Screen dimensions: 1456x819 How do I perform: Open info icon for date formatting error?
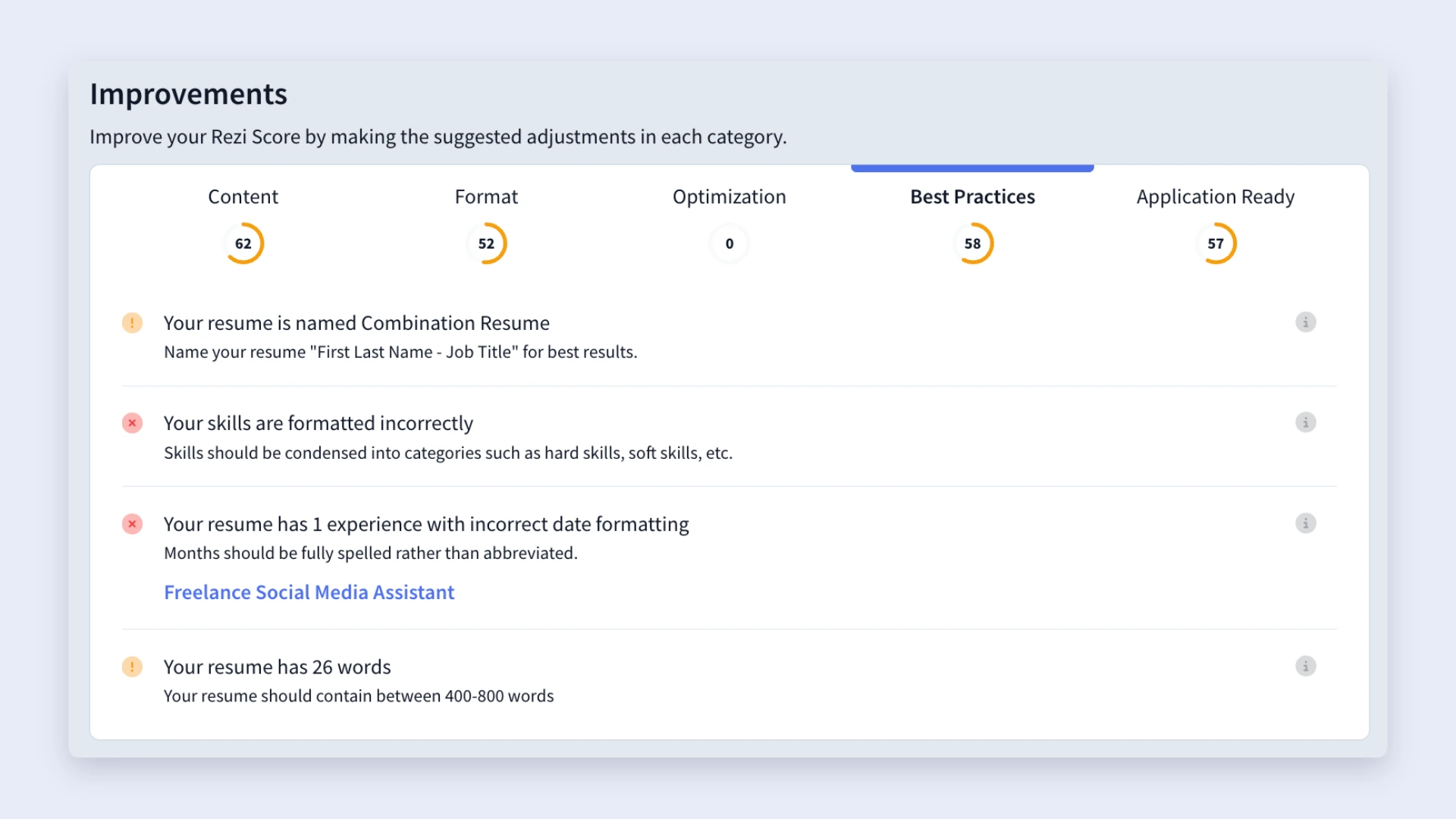tap(1305, 523)
